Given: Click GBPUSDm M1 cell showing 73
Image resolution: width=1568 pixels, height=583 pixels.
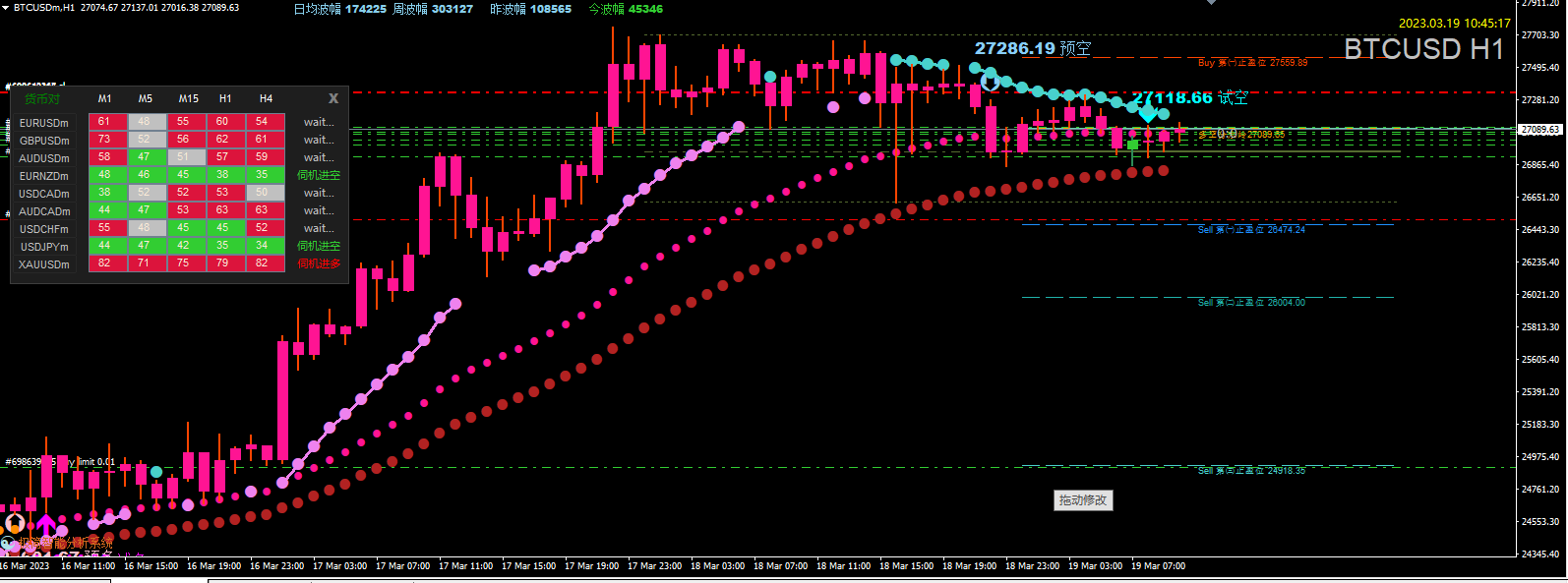Looking at the screenshot, I should (x=107, y=140).
